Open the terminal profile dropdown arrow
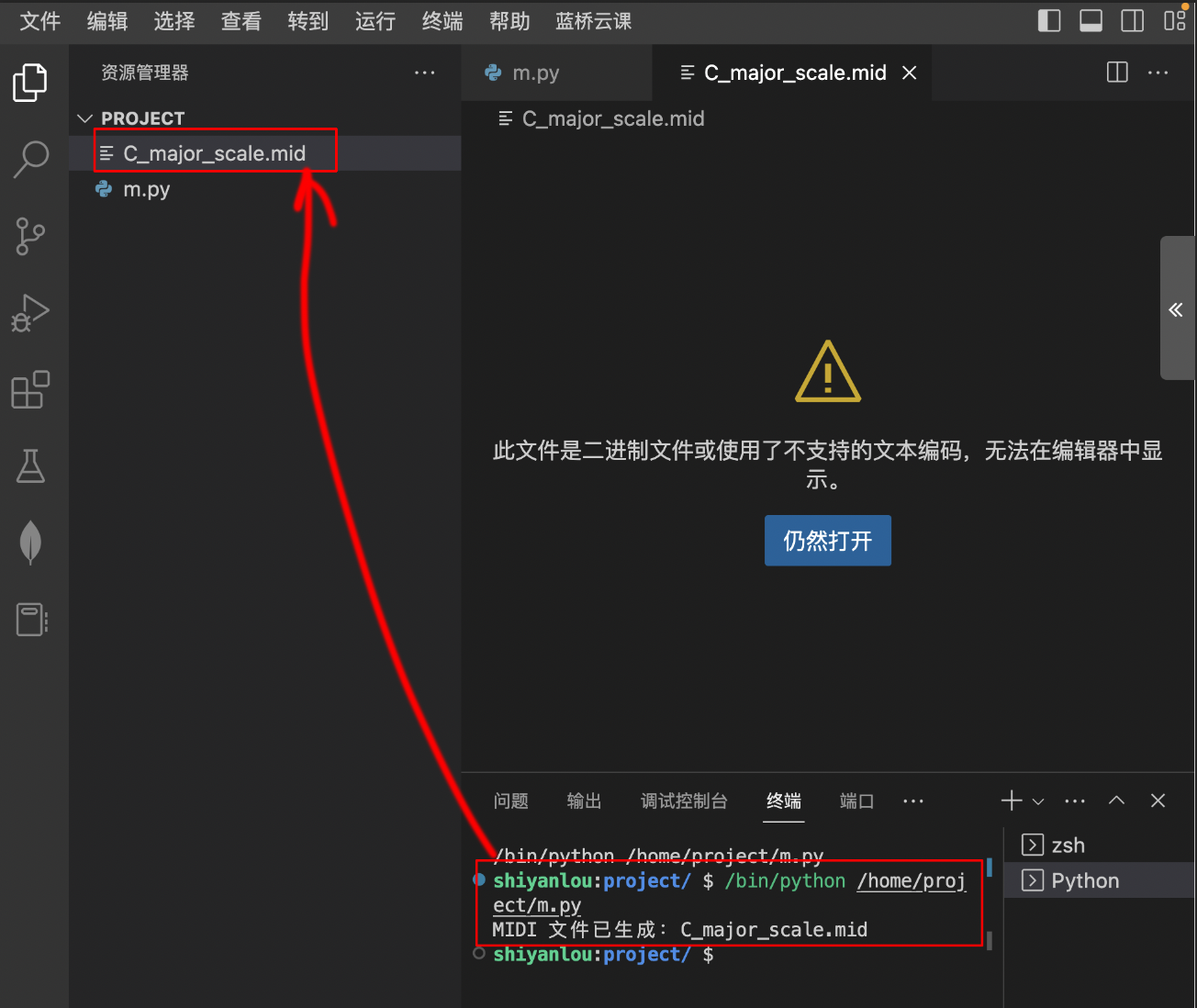Viewport: 1197px width, 1008px height. (1038, 801)
